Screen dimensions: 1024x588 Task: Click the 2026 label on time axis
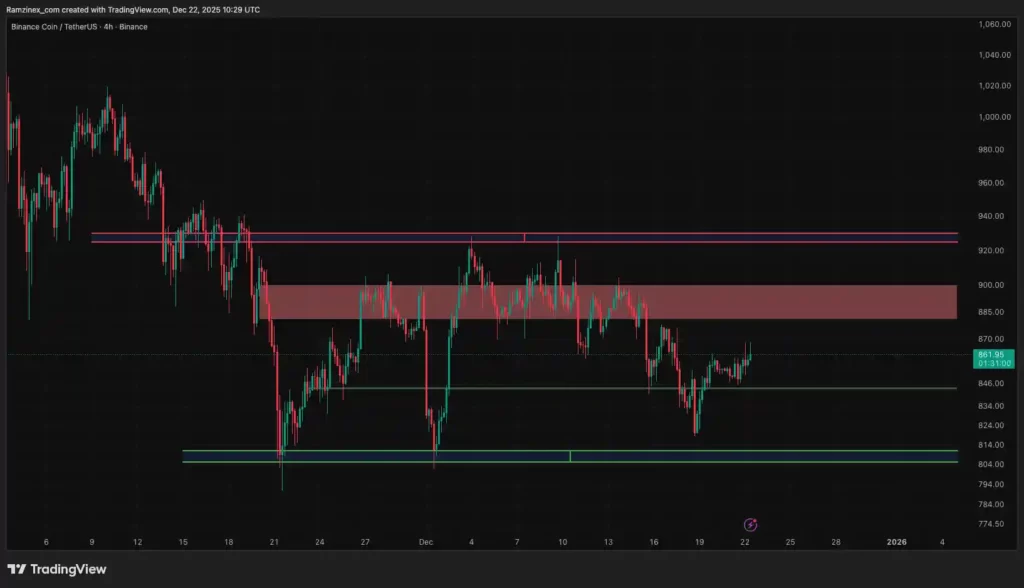[897, 542]
